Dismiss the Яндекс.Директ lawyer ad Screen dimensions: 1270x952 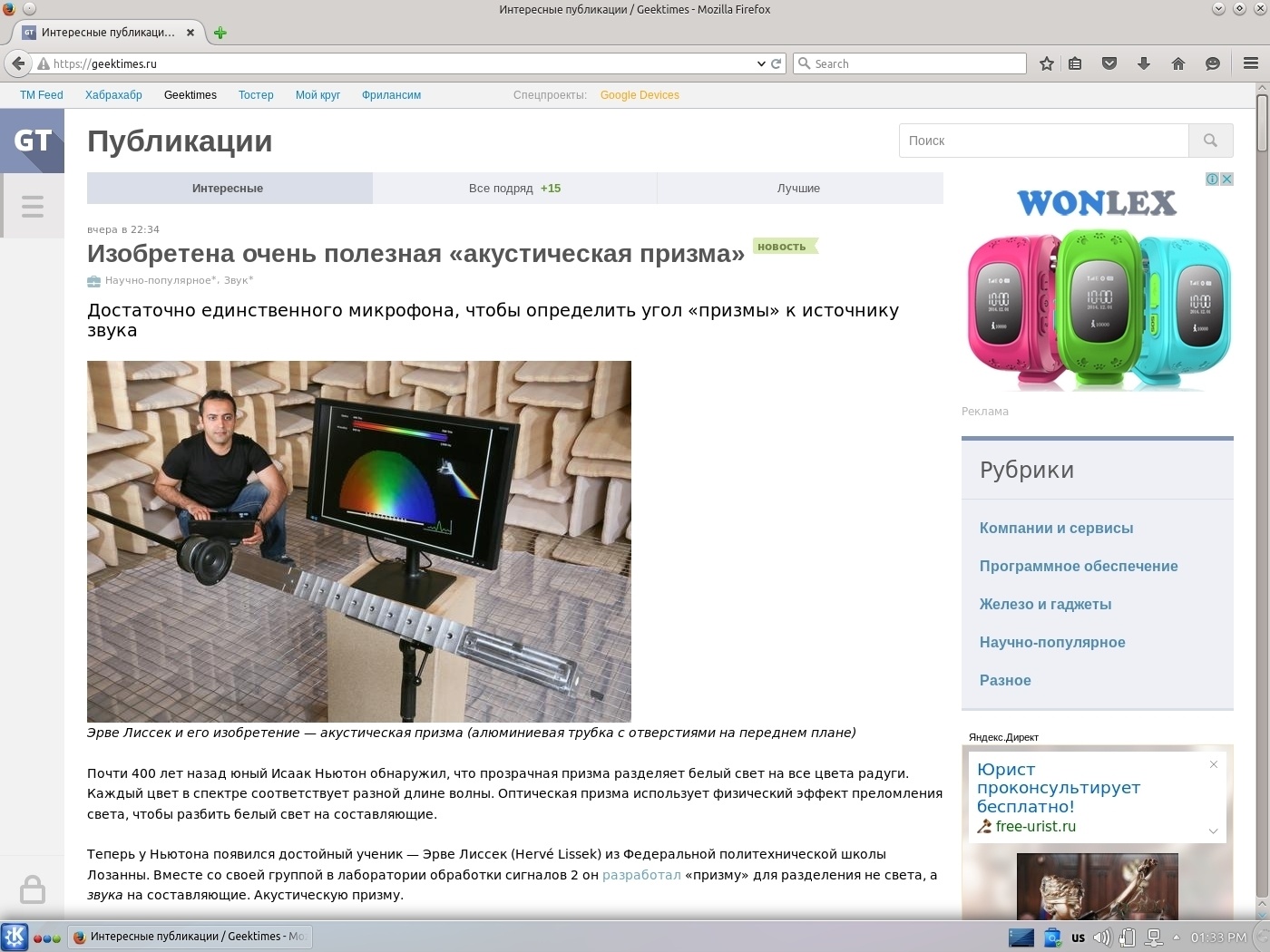(x=1214, y=764)
